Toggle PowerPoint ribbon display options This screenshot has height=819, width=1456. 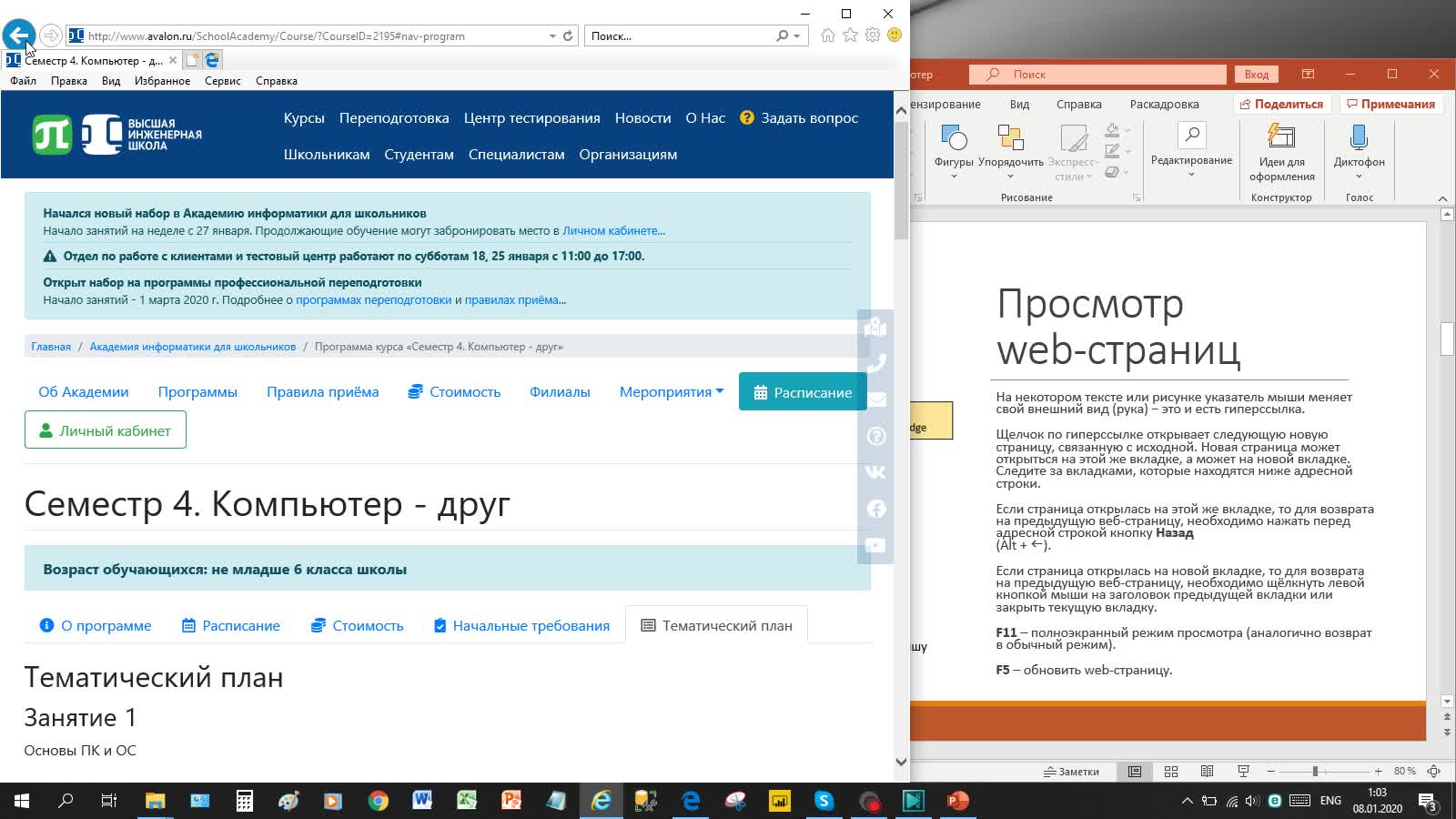point(1308,74)
